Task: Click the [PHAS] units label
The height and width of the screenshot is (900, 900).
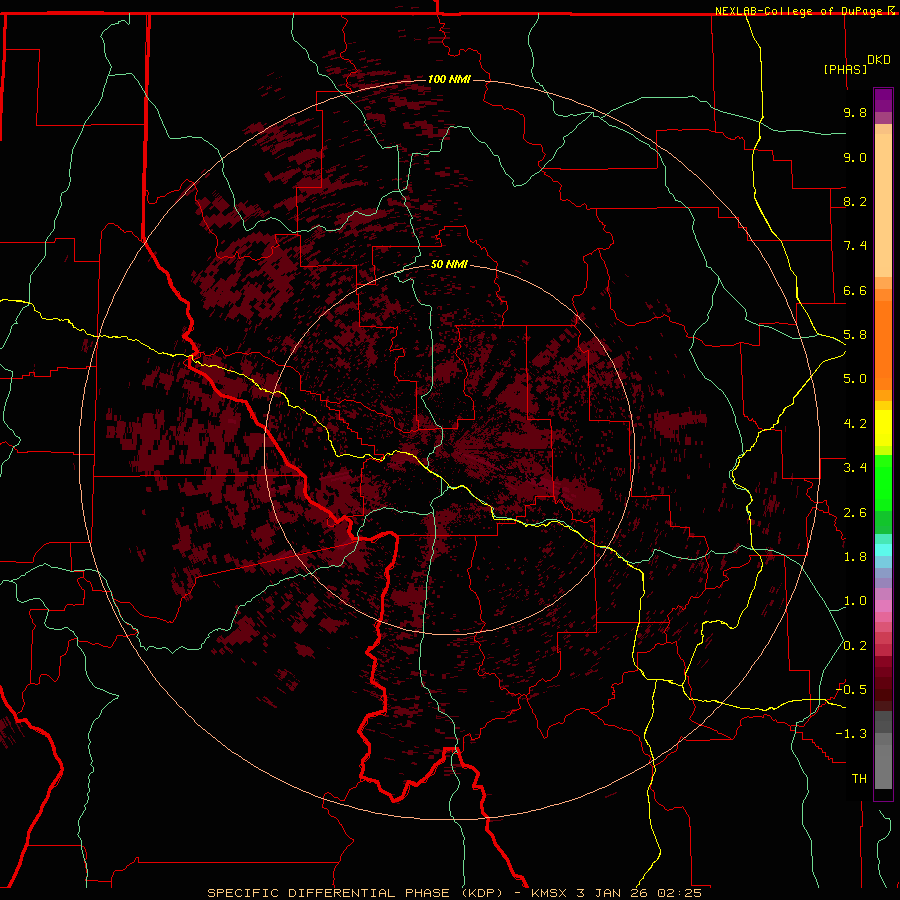Action: tap(845, 69)
